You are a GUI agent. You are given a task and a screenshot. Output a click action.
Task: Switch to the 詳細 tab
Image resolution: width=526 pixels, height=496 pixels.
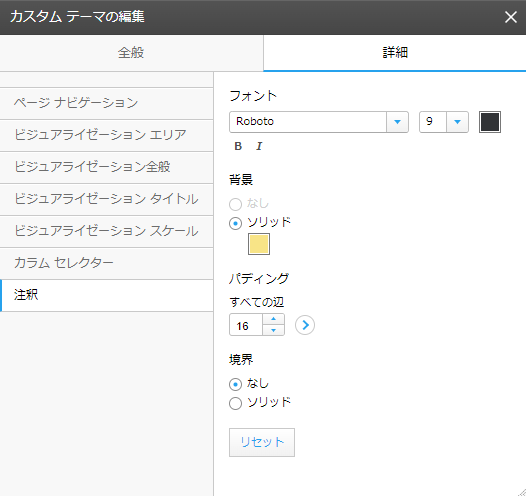395,53
